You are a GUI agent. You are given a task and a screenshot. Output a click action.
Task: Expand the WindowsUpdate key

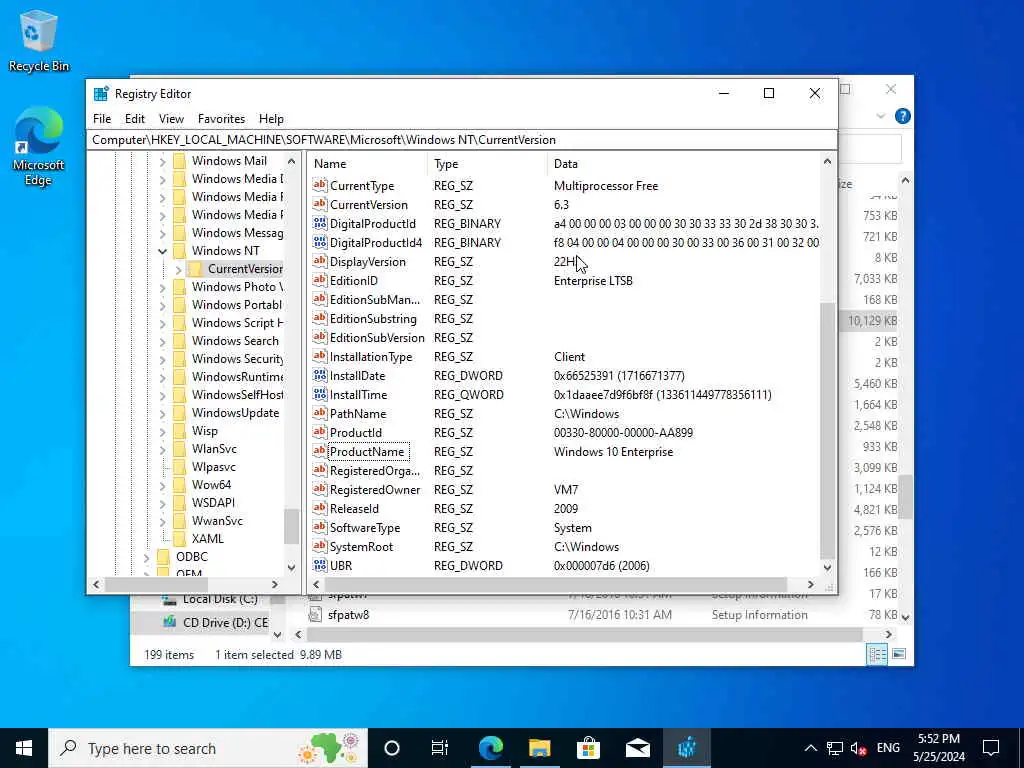162,413
